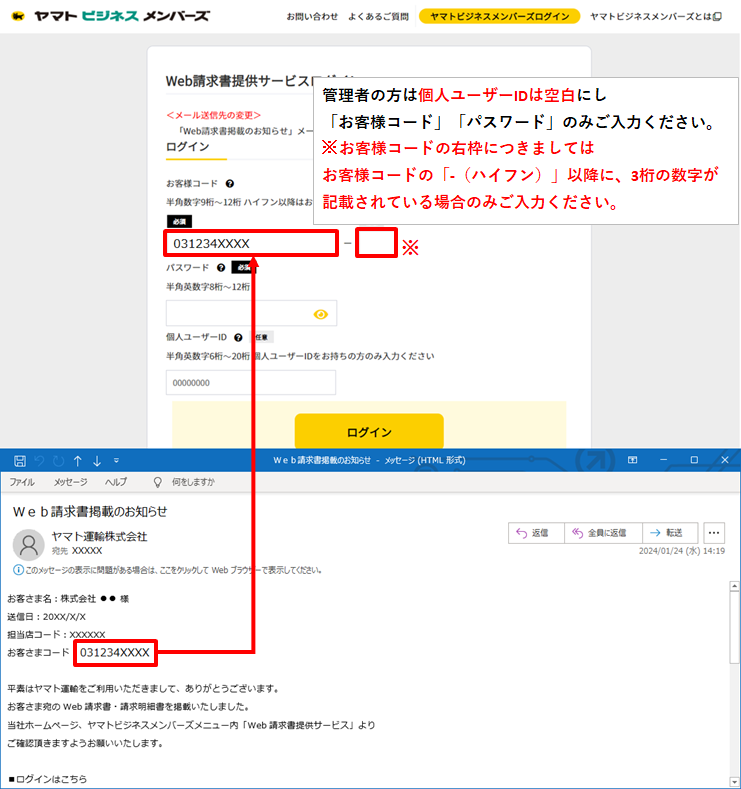
Task: Click the 担当店コード：XXXXXX line
Action: click(x=56, y=634)
